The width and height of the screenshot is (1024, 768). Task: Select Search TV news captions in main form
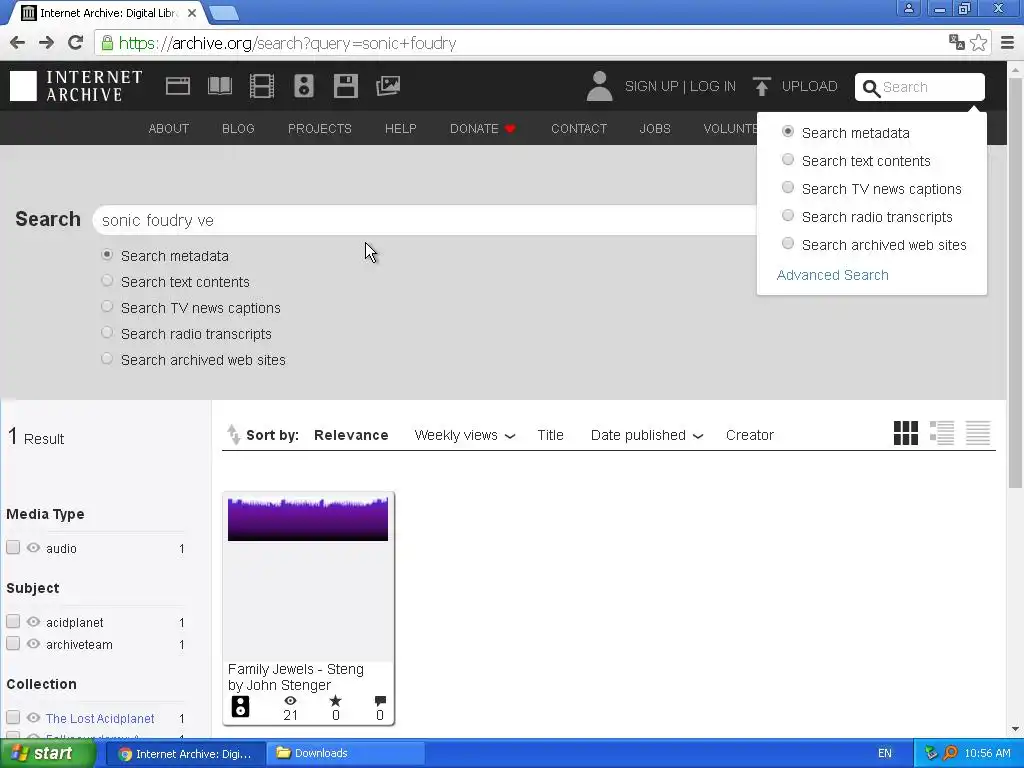coord(107,307)
